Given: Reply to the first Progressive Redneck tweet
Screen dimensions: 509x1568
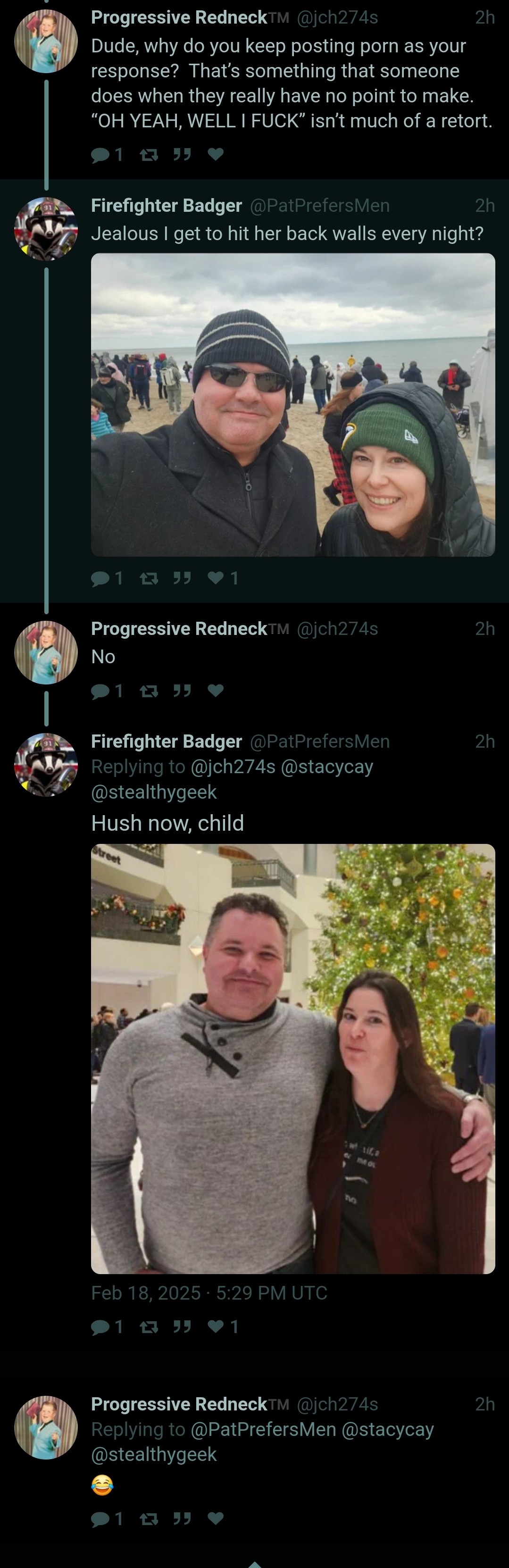Looking at the screenshot, I should point(107,155).
